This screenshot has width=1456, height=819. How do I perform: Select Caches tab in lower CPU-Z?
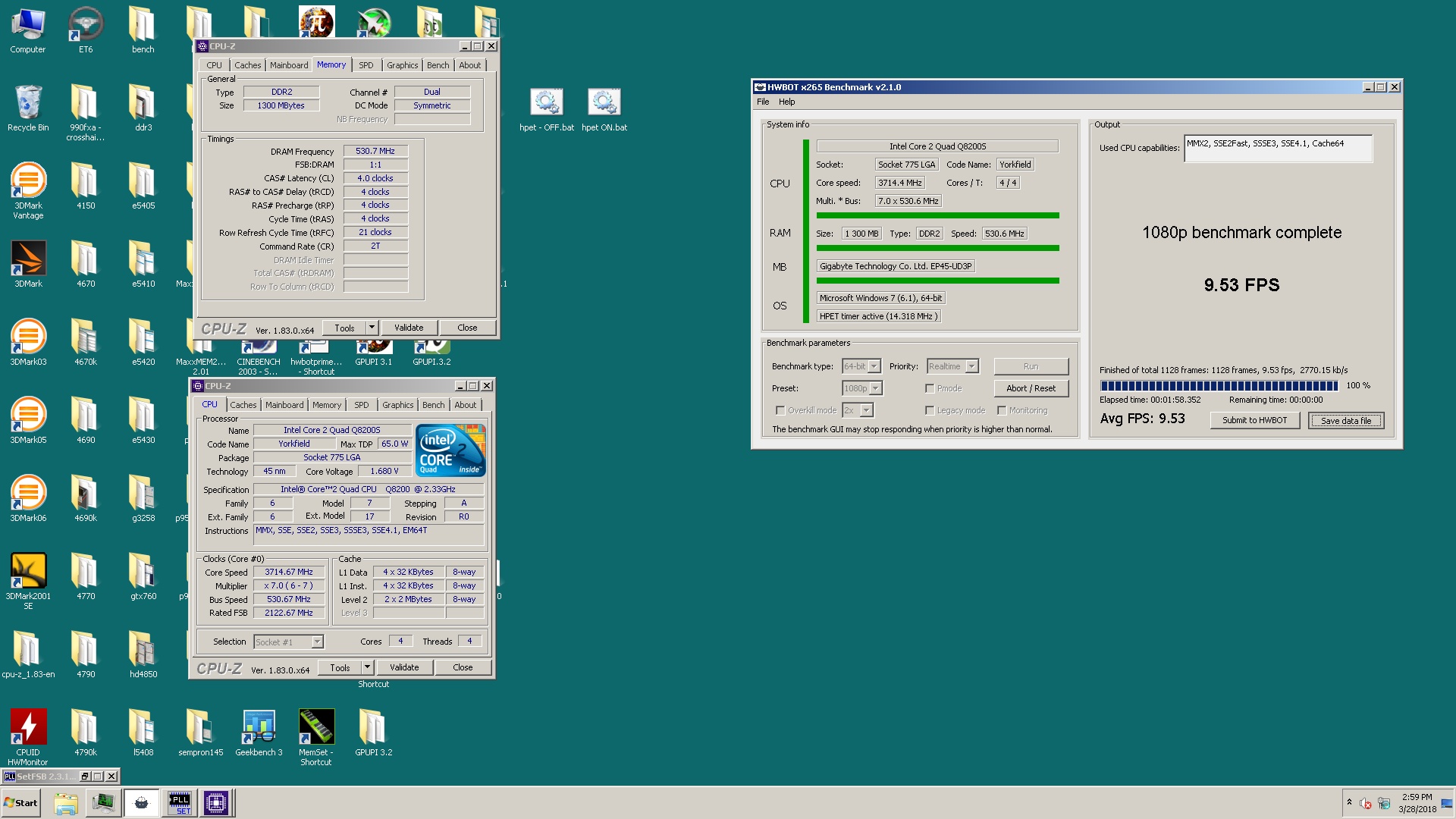point(243,405)
